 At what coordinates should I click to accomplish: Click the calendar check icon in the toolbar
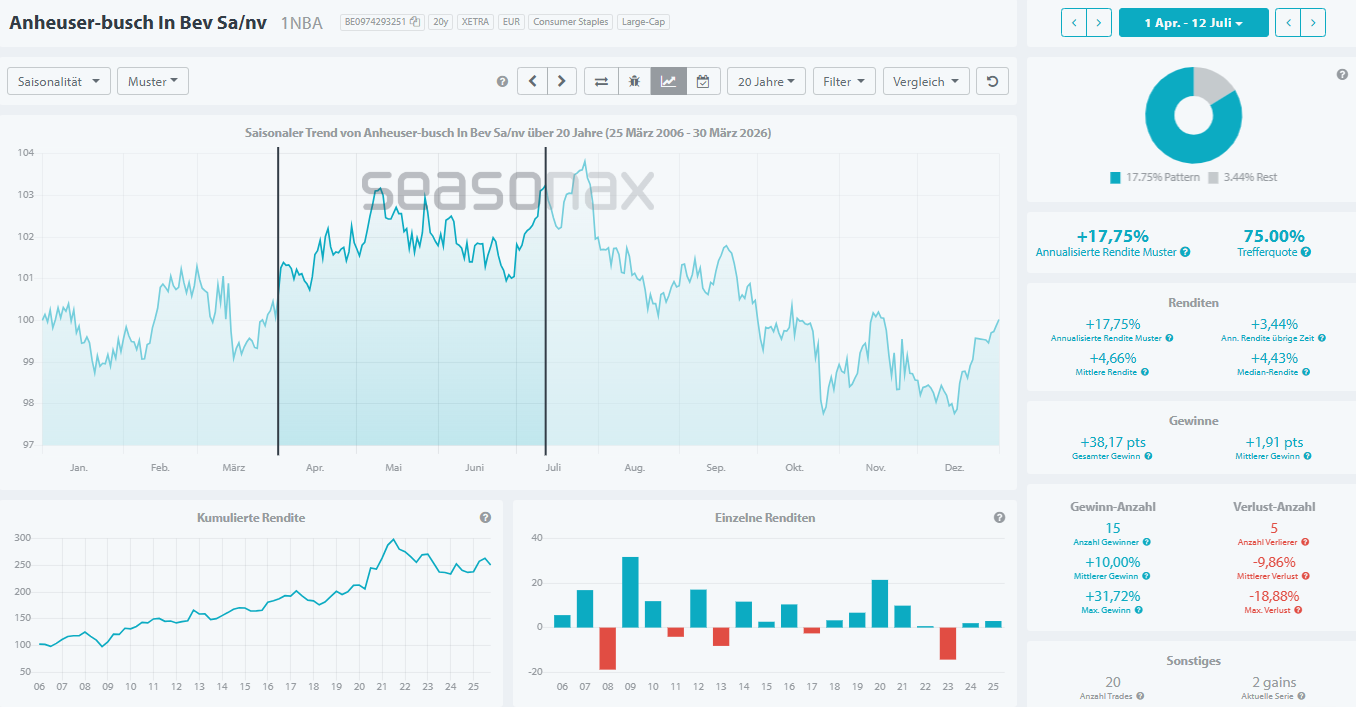click(x=702, y=82)
